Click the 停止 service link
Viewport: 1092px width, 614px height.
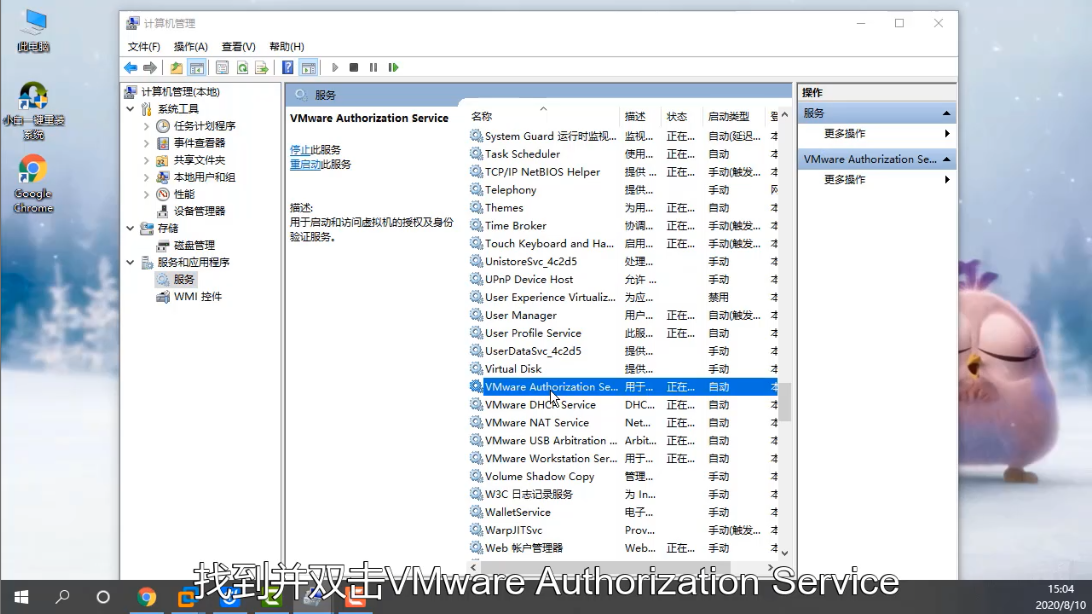[x=300, y=150]
